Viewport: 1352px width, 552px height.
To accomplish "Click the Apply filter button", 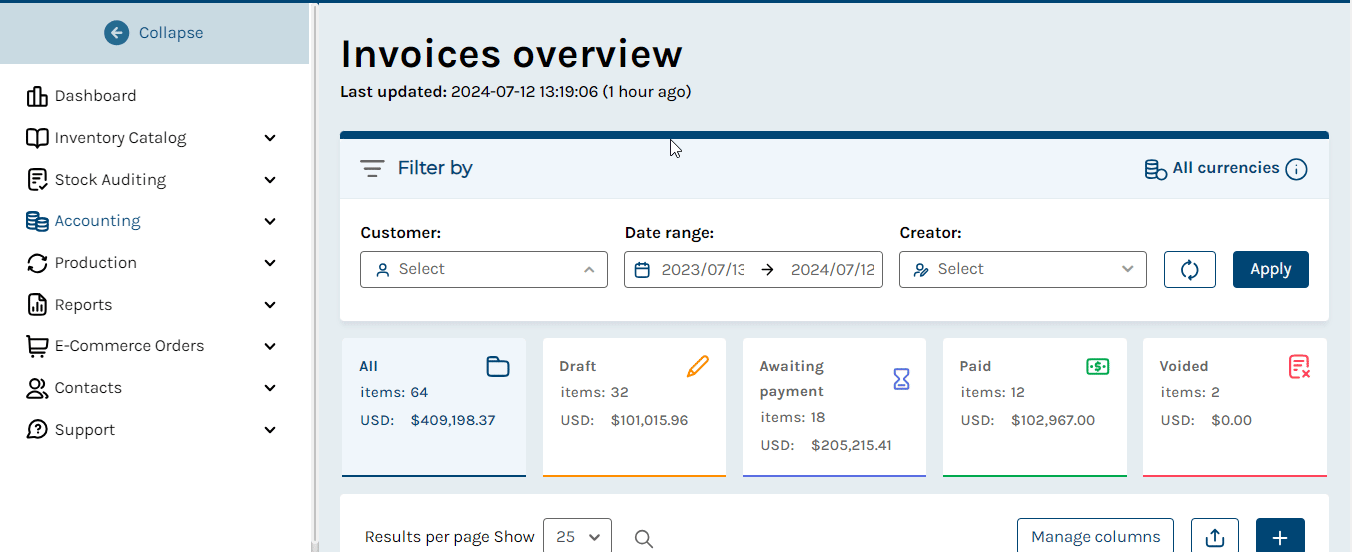I will (1271, 269).
